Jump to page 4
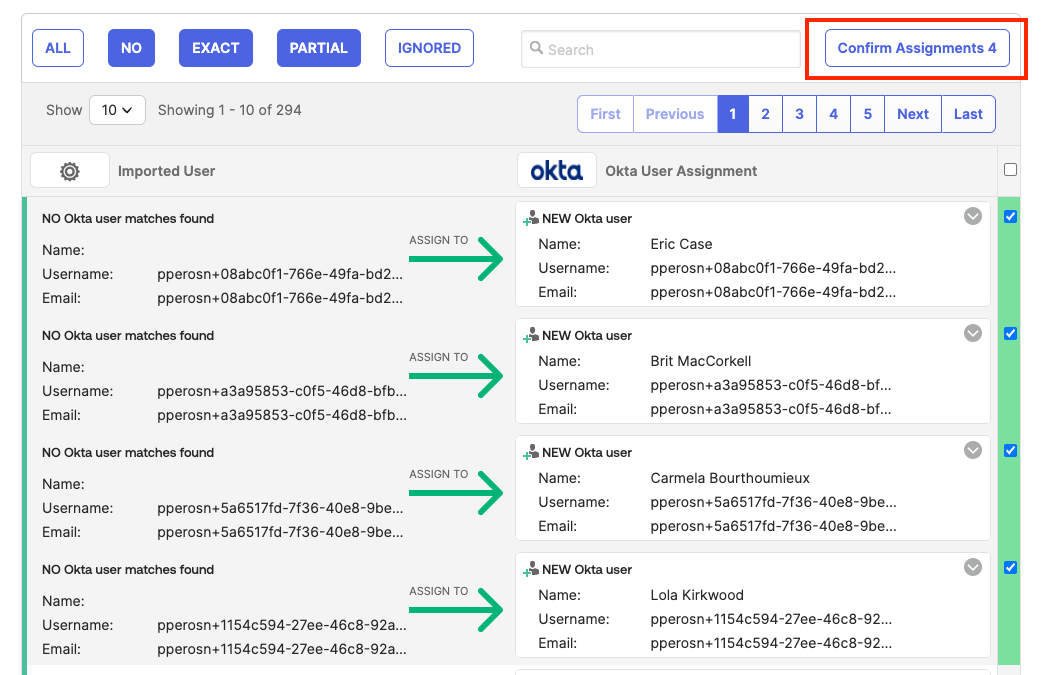Image resolution: width=1054 pixels, height=675 pixels. click(834, 114)
